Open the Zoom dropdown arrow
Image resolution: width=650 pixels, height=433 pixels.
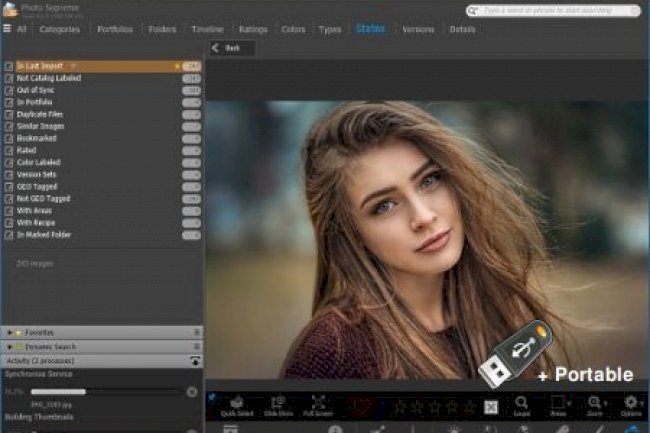[606, 403]
